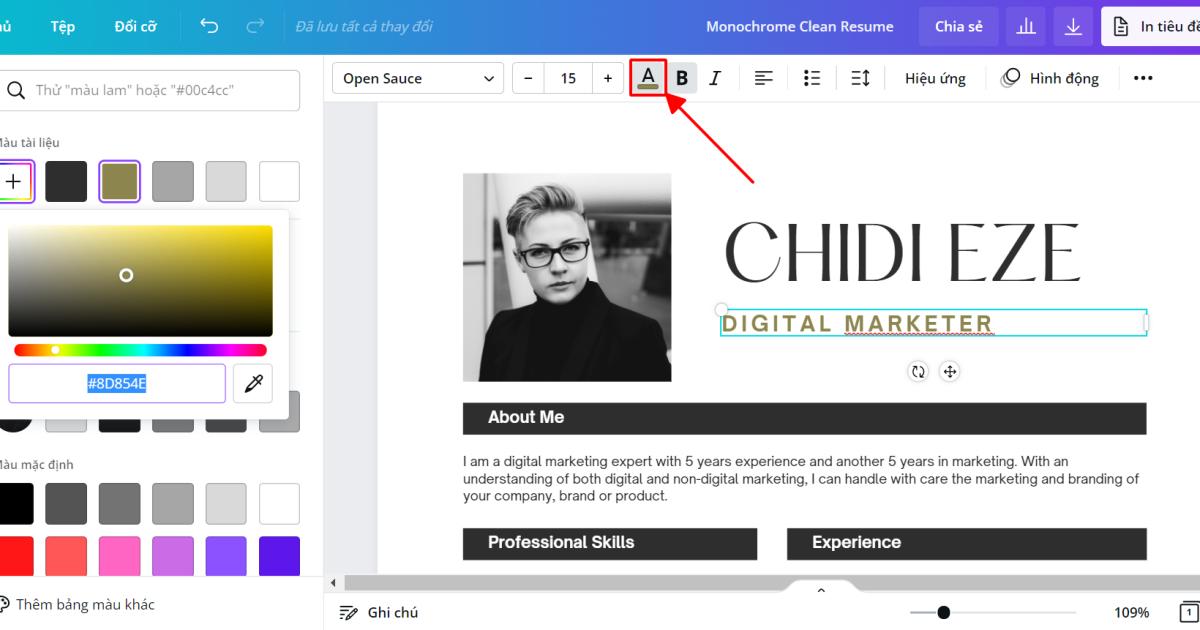Viewport: 1200px width, 630px height.
Task: Click the saturation gradient picker area
Action: 140,281
